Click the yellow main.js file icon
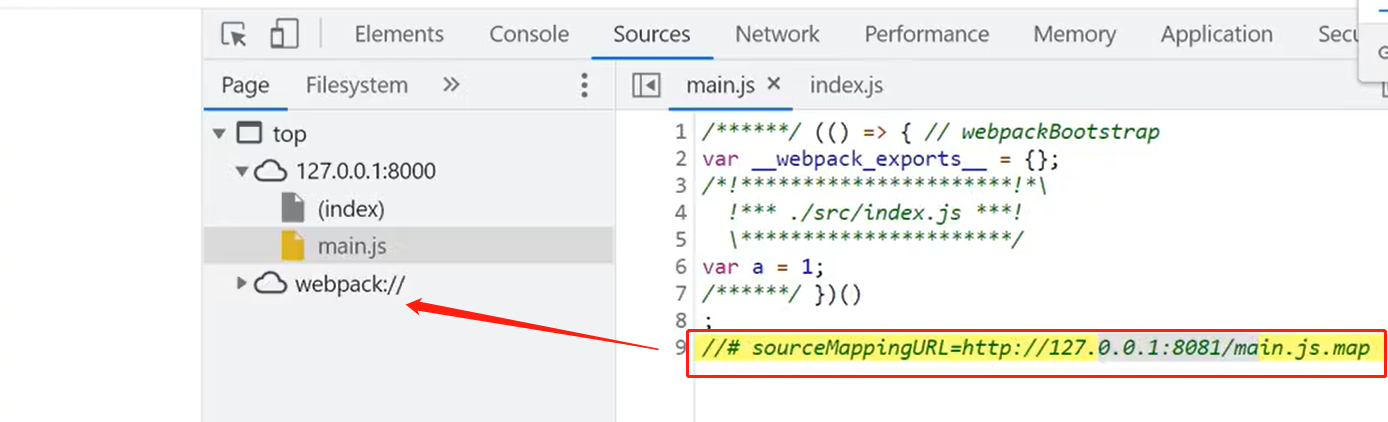This screenshot has width=1388, height=422. [x=292, y=246]
